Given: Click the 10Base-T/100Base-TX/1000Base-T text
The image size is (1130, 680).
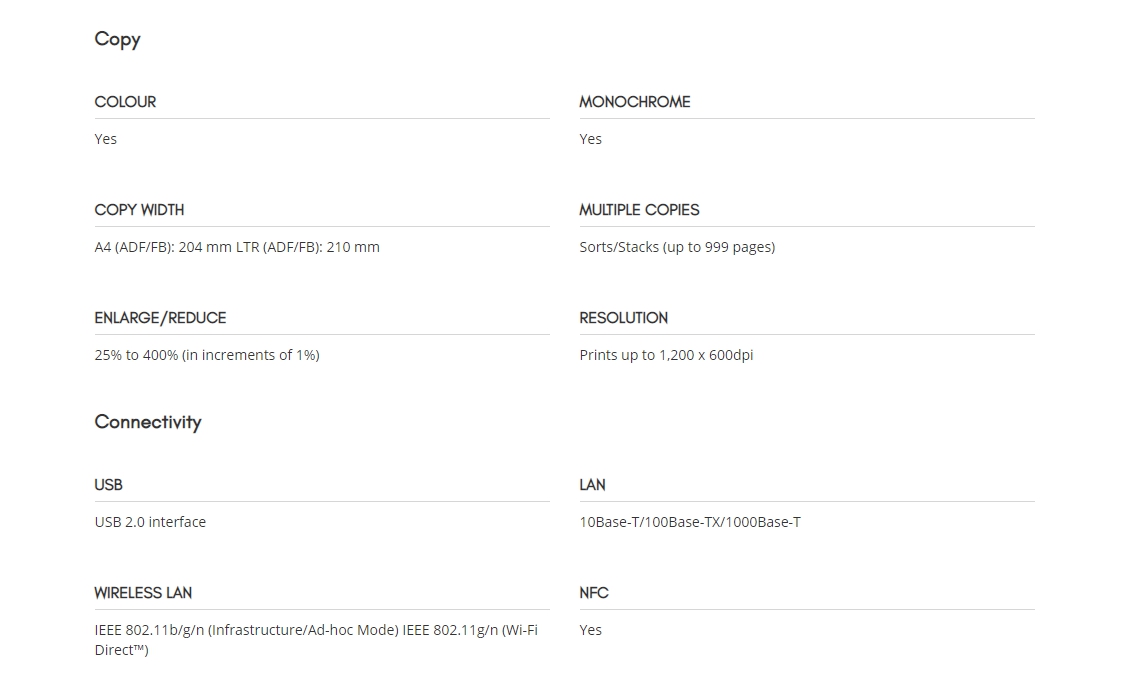Looking at the screenshot, I should (690, 522).
